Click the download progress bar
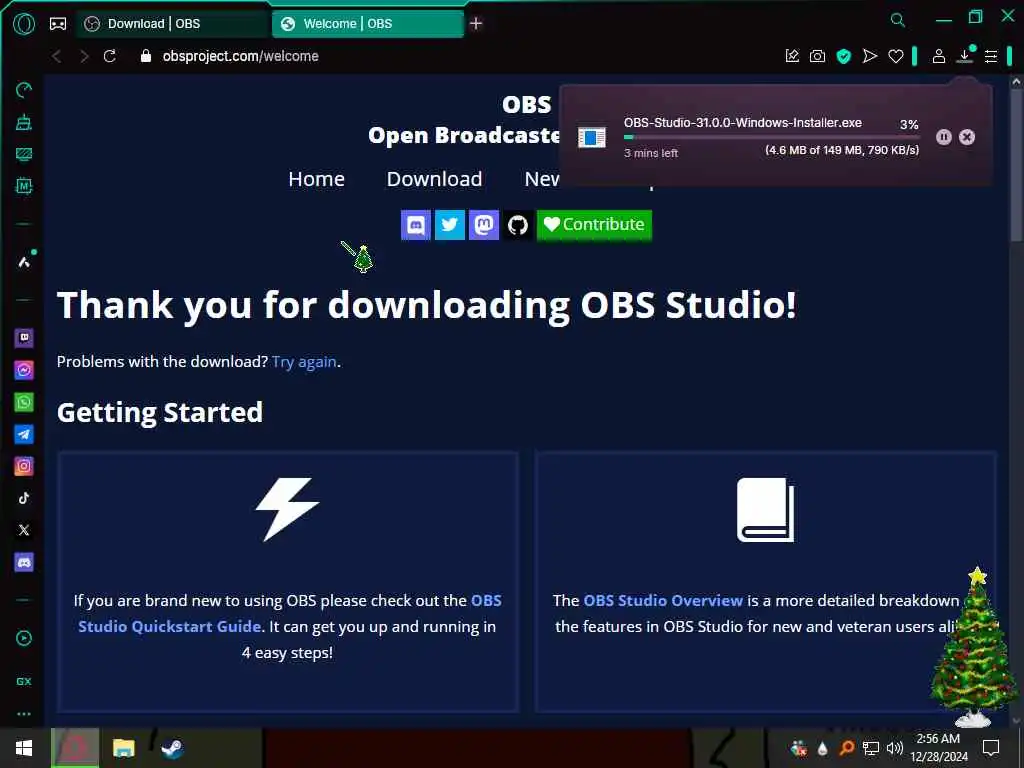Viewport: 1024px width, 768px height. click(x=771, y=137)
